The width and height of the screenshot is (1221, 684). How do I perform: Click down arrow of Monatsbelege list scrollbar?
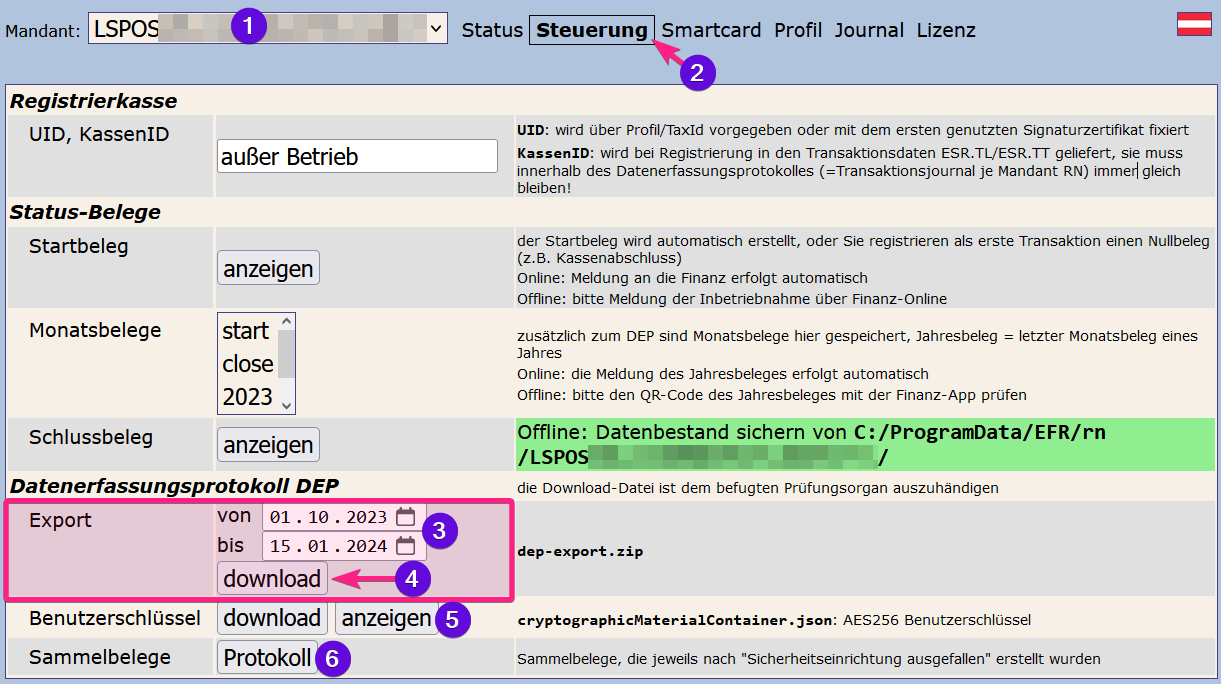click(x=287, y=405)
